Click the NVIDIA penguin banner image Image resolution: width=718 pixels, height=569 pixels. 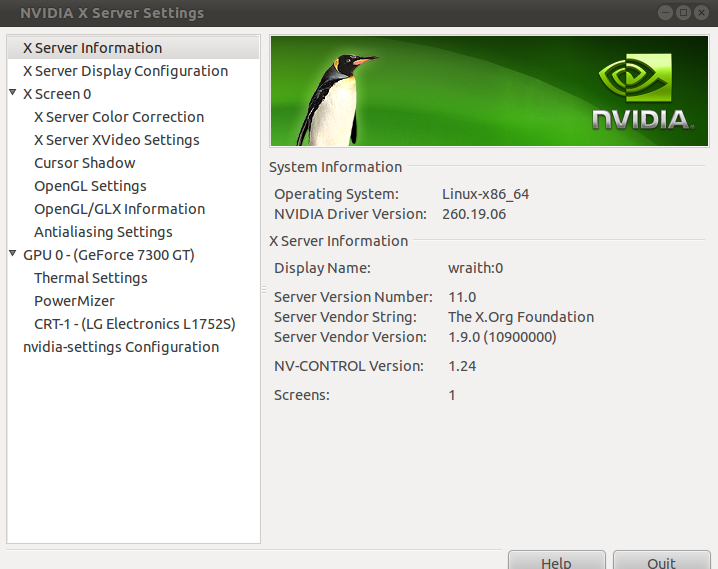[489, 91]
